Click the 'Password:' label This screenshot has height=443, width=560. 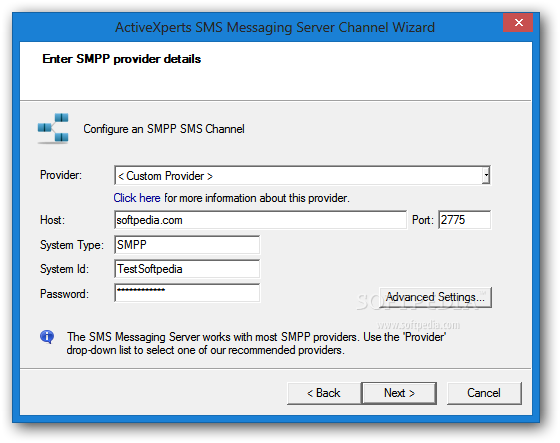(64, 294)
